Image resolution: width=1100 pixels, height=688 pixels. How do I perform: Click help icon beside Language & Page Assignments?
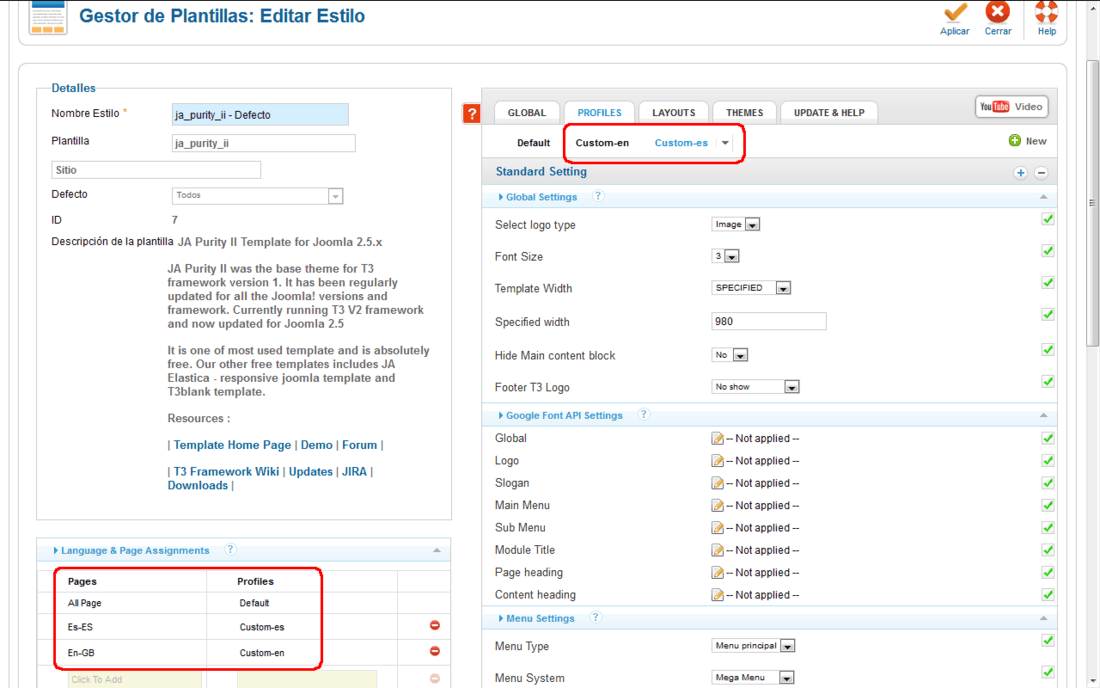(x=230, y=549)
